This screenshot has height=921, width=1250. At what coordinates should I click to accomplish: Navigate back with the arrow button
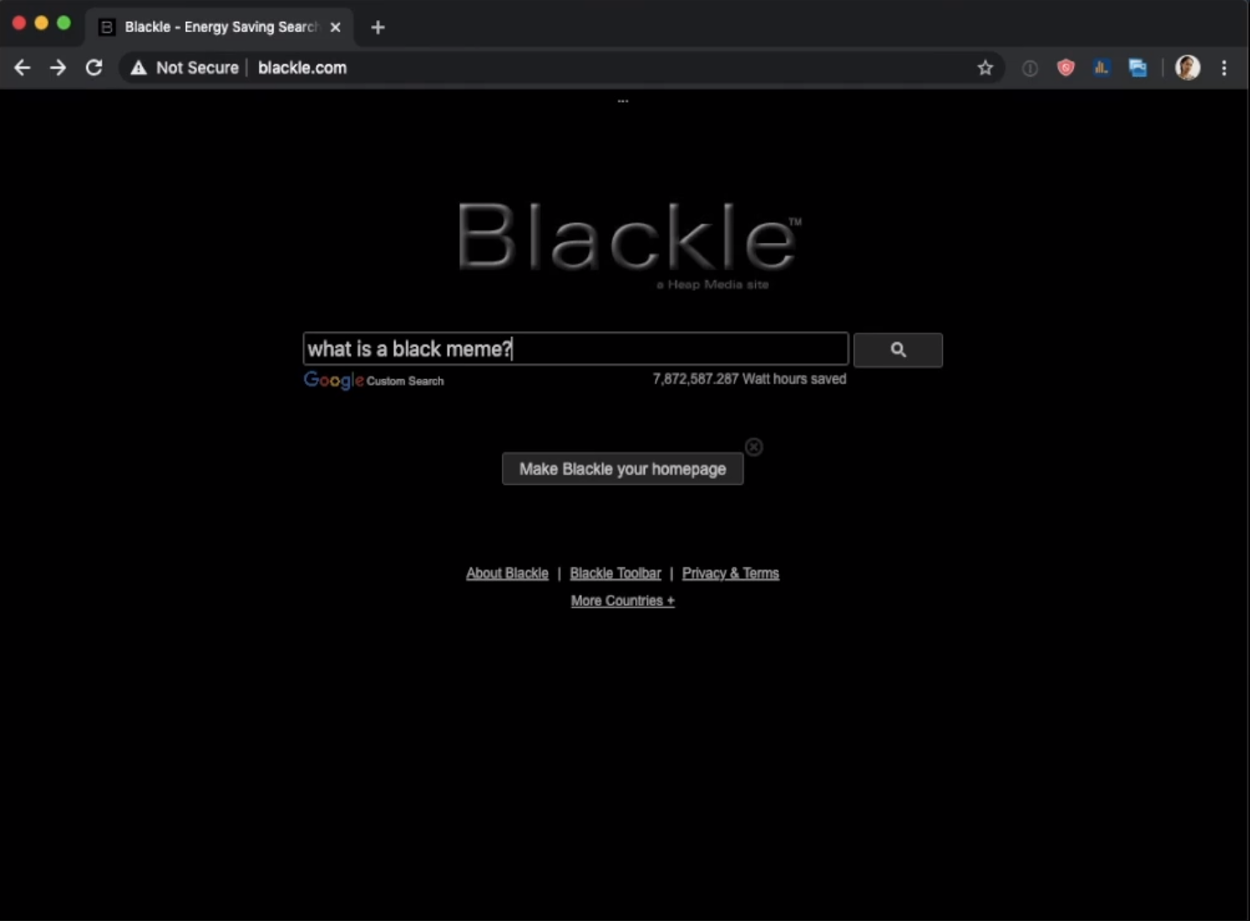(22, 67)
